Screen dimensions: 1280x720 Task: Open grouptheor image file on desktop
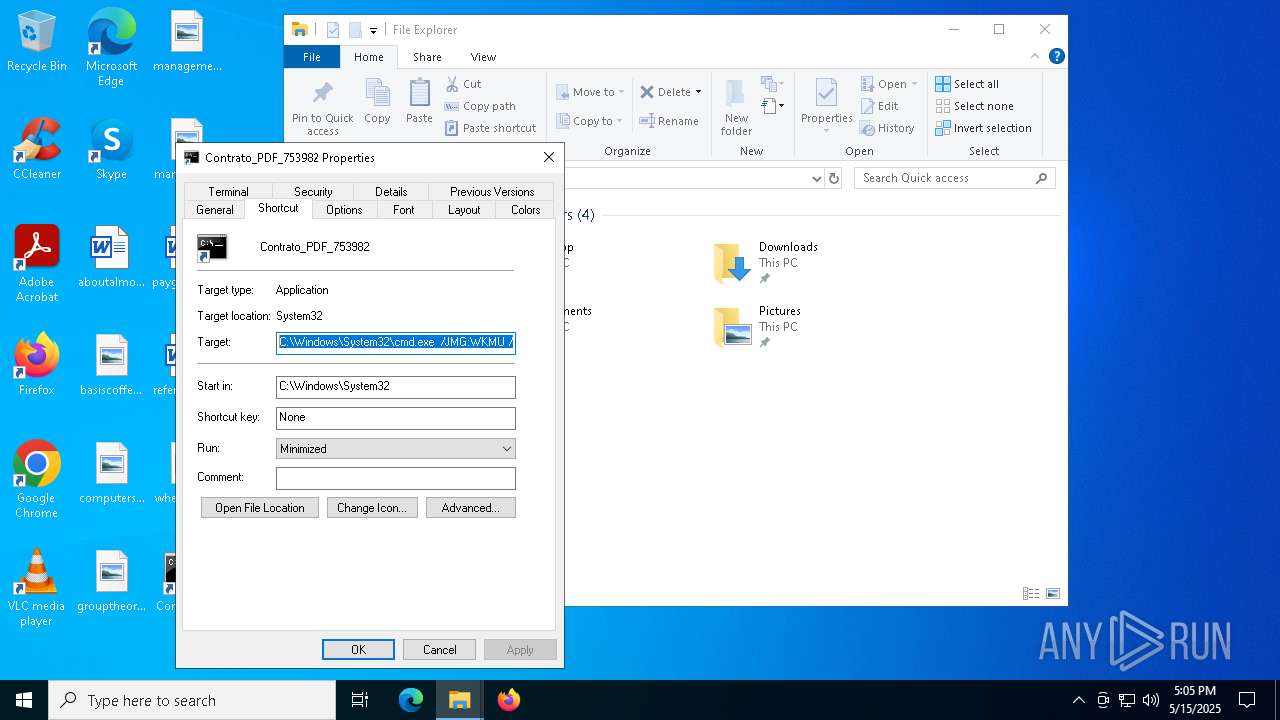point(111,581)
